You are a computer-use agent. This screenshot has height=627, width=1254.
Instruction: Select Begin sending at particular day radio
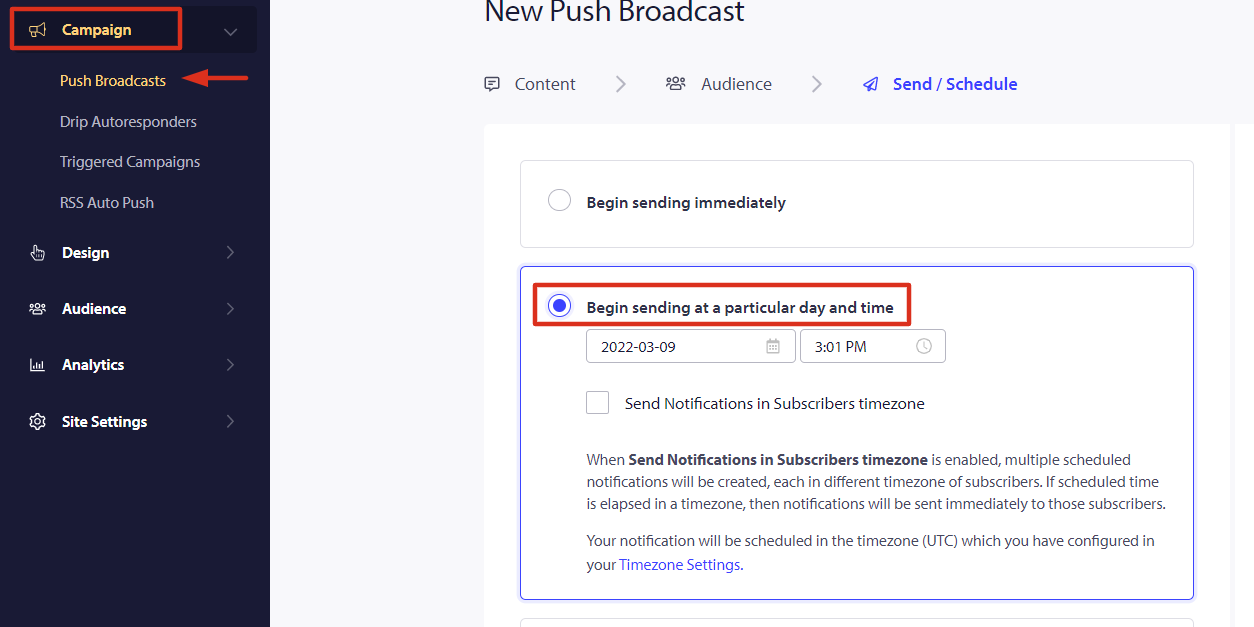(559, 305)
